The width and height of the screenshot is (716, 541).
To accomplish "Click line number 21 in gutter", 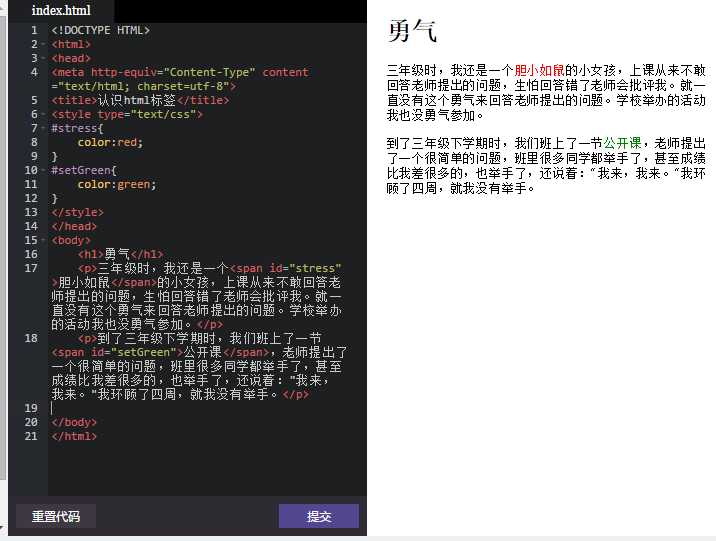I will (x=31, y=436).
